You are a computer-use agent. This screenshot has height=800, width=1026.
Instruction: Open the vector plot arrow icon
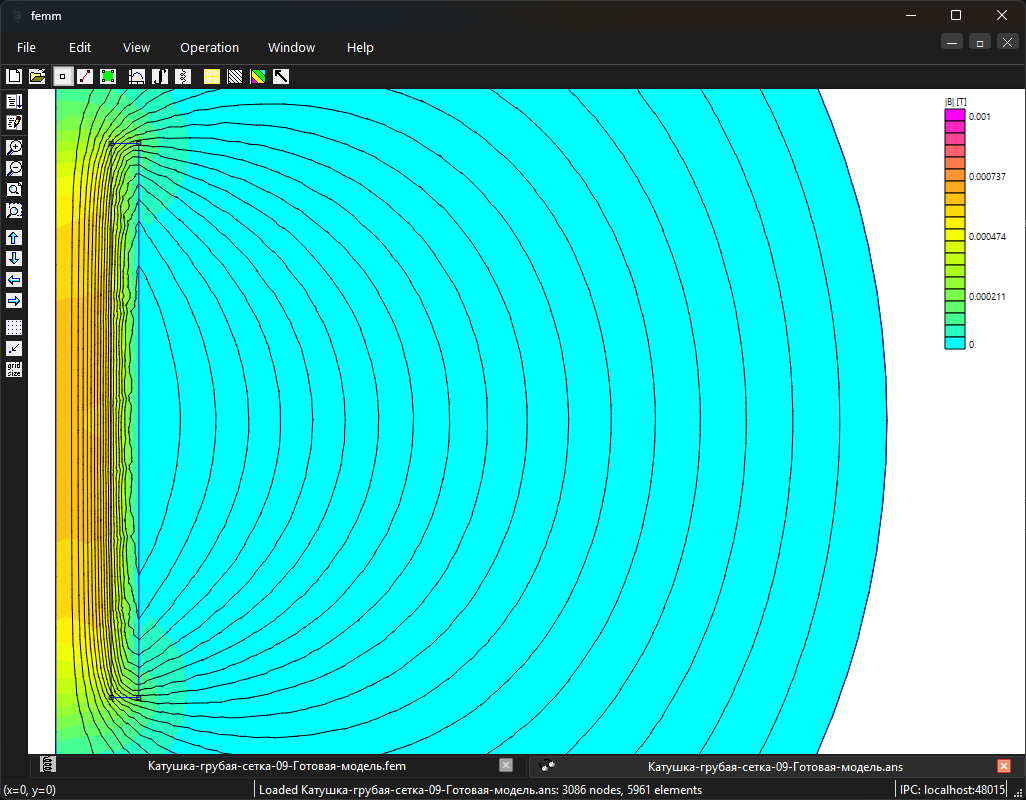(x=281, y=77)
